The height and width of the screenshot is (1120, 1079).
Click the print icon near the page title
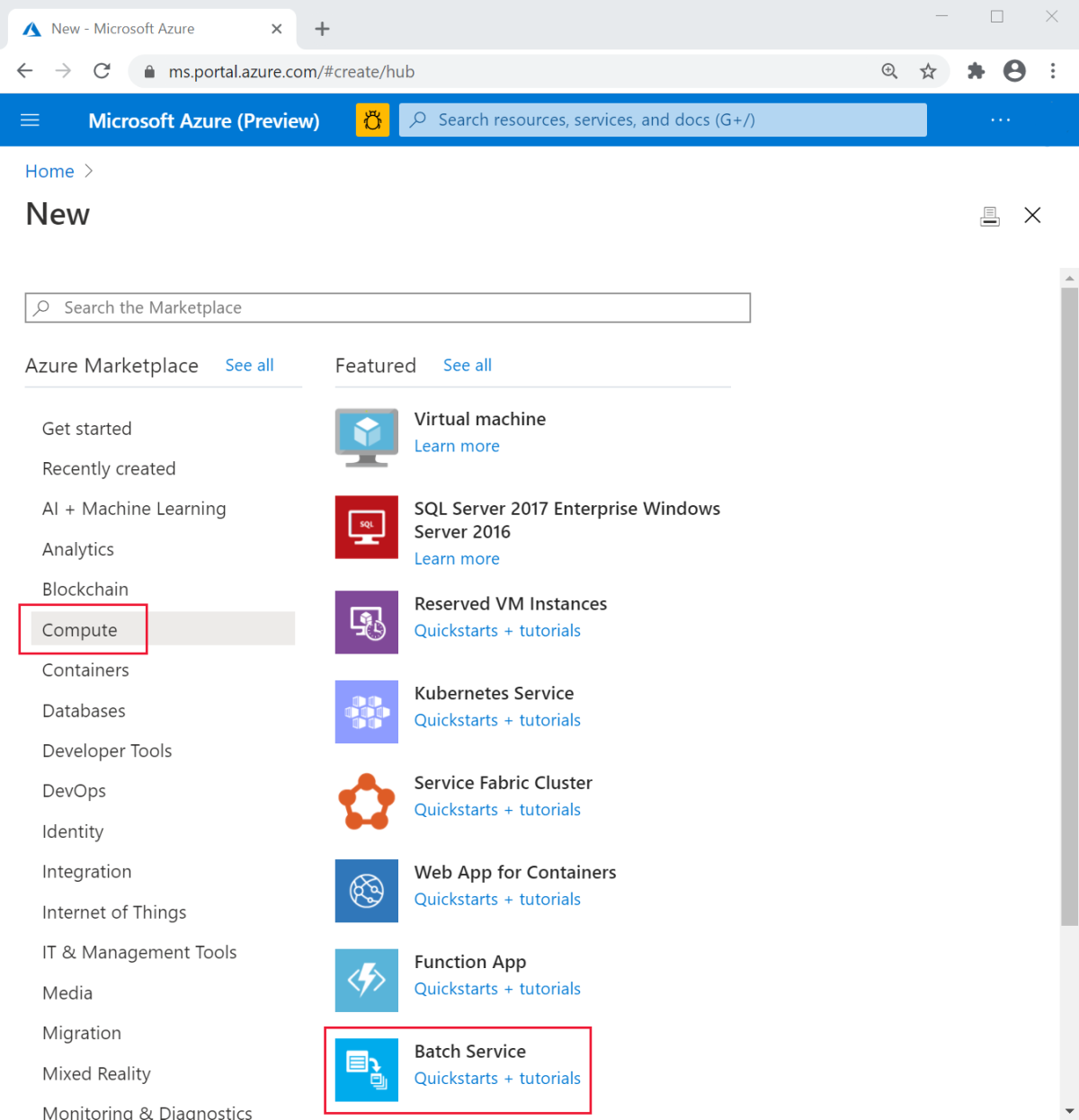click(990, 215)
